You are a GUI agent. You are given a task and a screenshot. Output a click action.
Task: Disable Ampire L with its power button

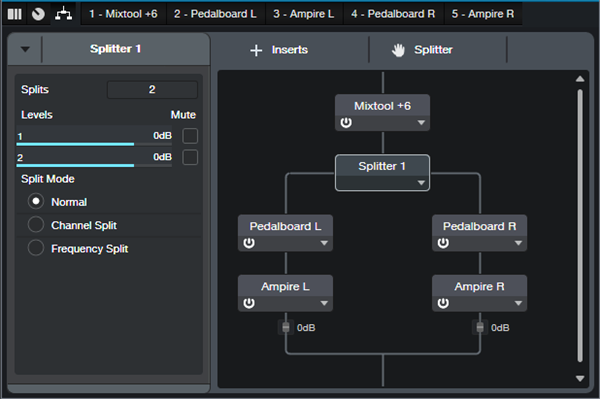click(249, 303)
